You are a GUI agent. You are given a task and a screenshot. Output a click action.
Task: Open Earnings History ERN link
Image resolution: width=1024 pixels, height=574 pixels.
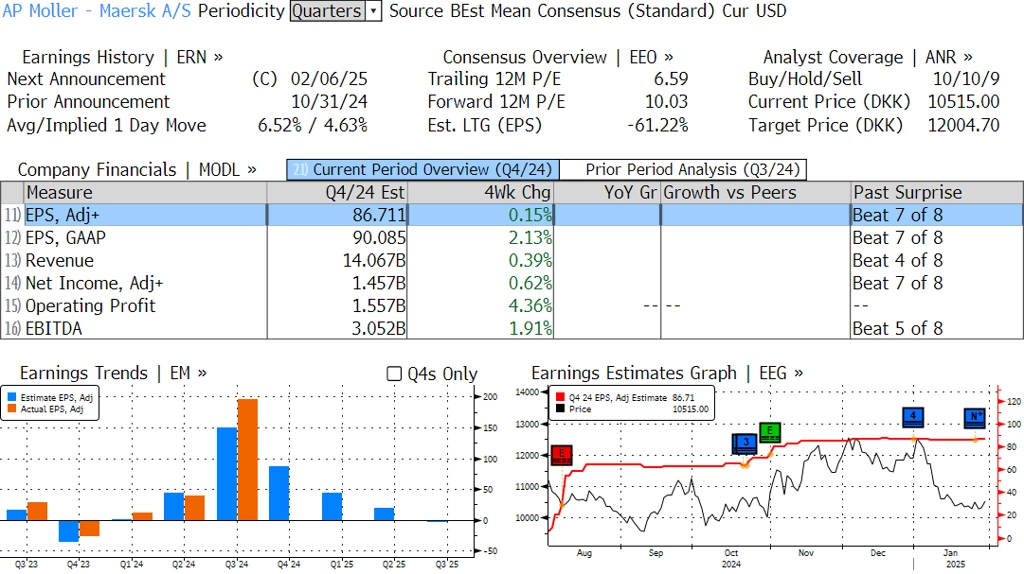[122, 57]
